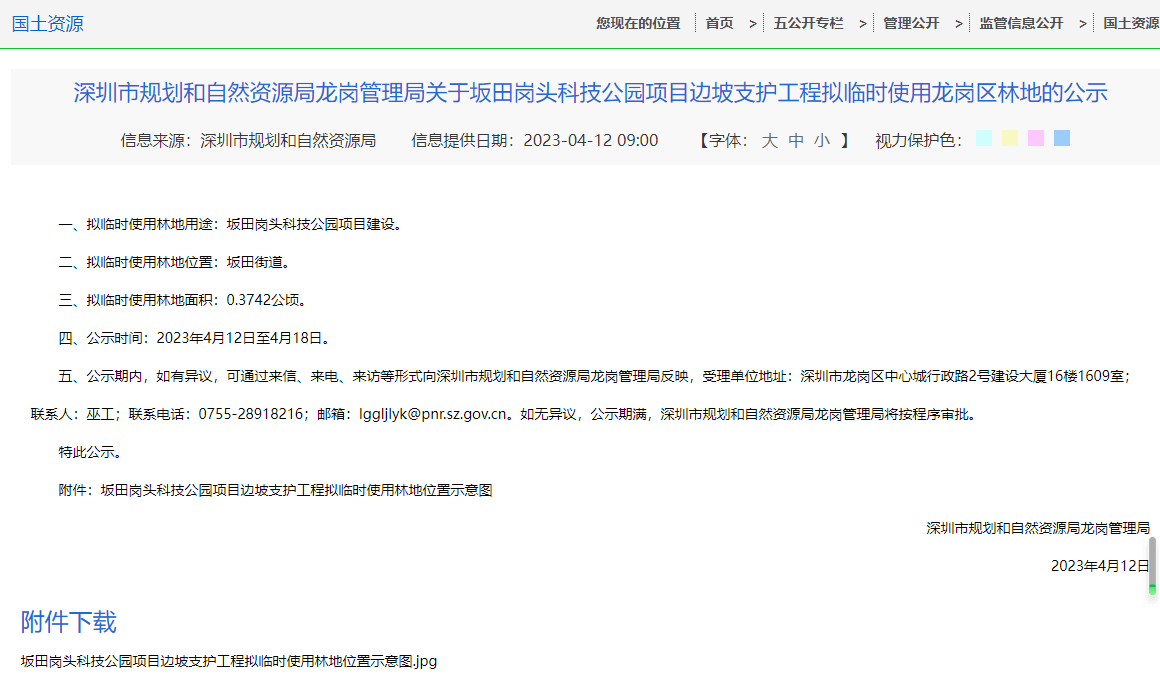Set font size to 小 (small)
The image size is (1160, 691).
point(822,141)
